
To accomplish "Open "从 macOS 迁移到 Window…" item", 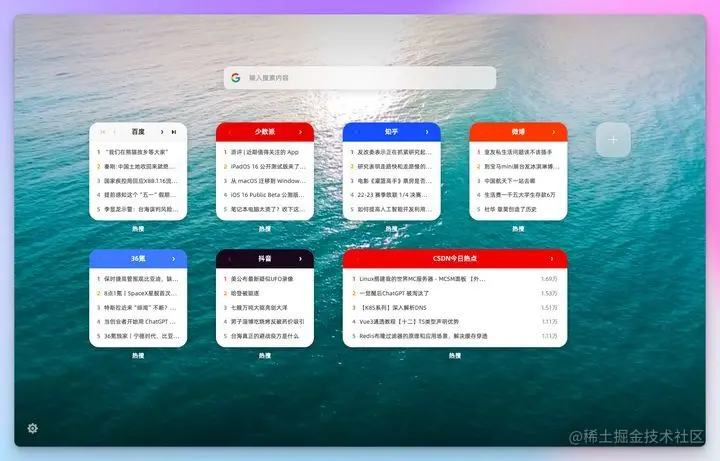I will tap(264, 181).
